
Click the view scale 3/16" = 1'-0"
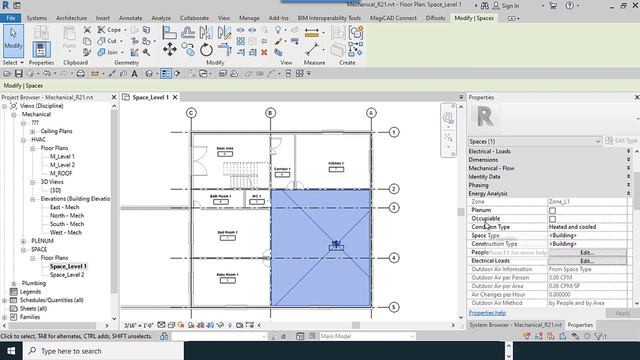coord(138,325)
